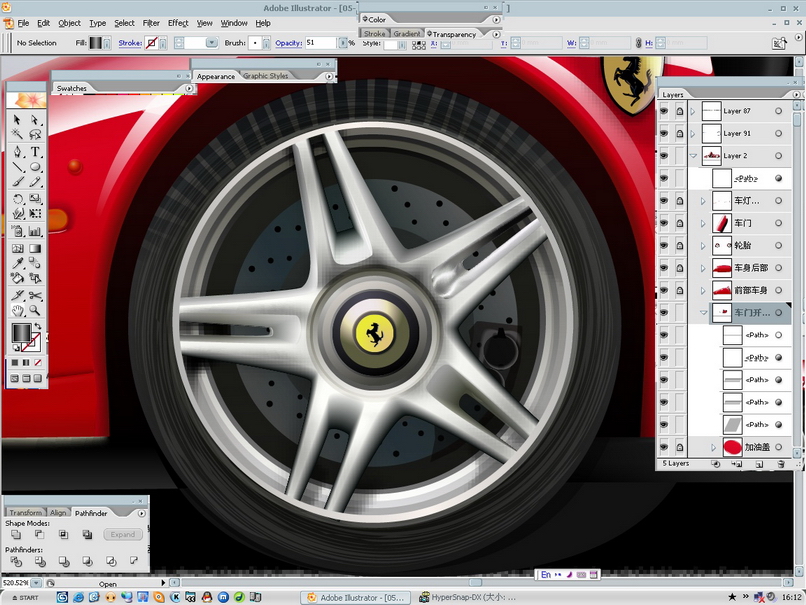
Task: Delete selection with Layers trash icon
Action: pyautogui.click(x=781, y=464)
